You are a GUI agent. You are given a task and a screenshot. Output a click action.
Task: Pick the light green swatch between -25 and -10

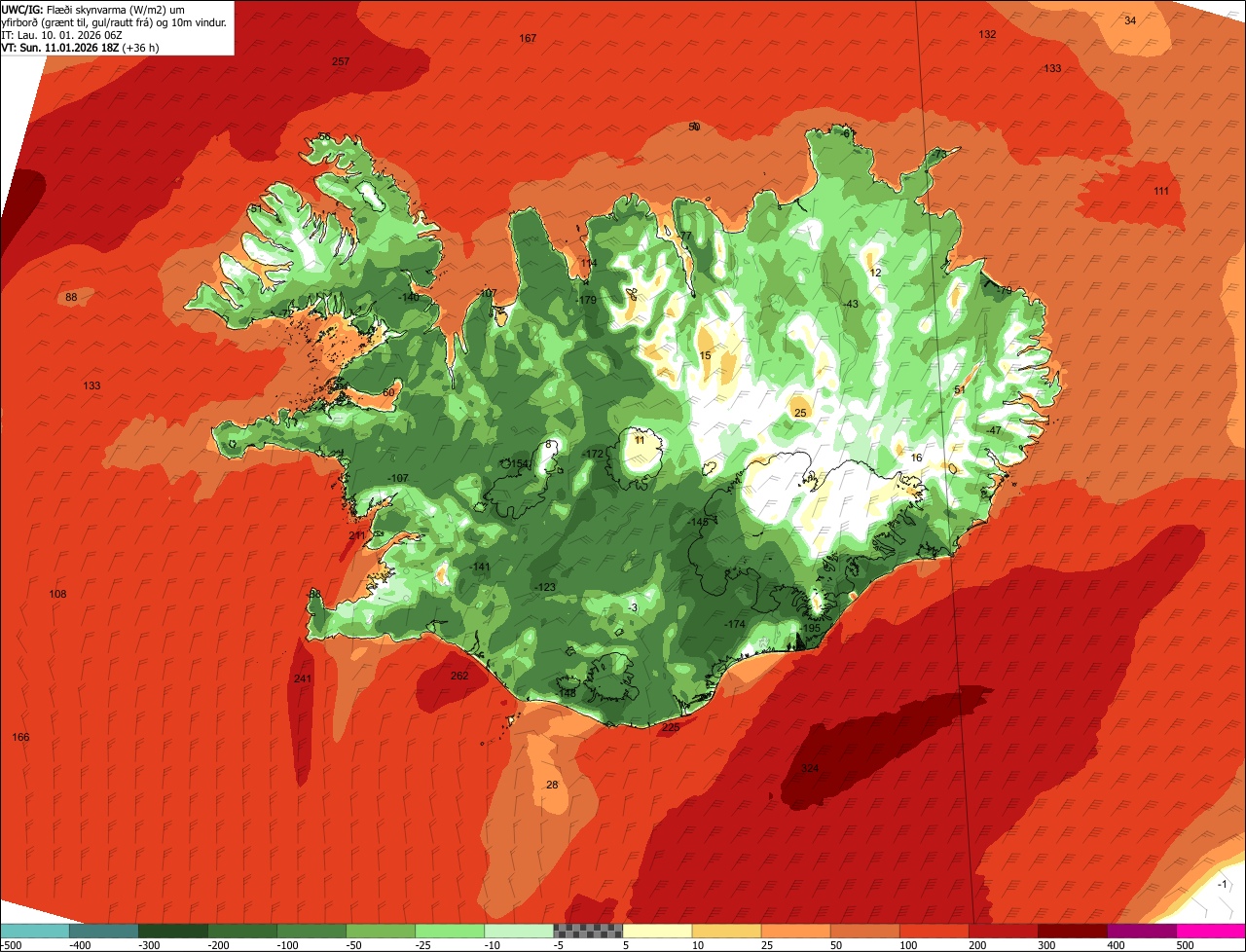coord(449,931)
